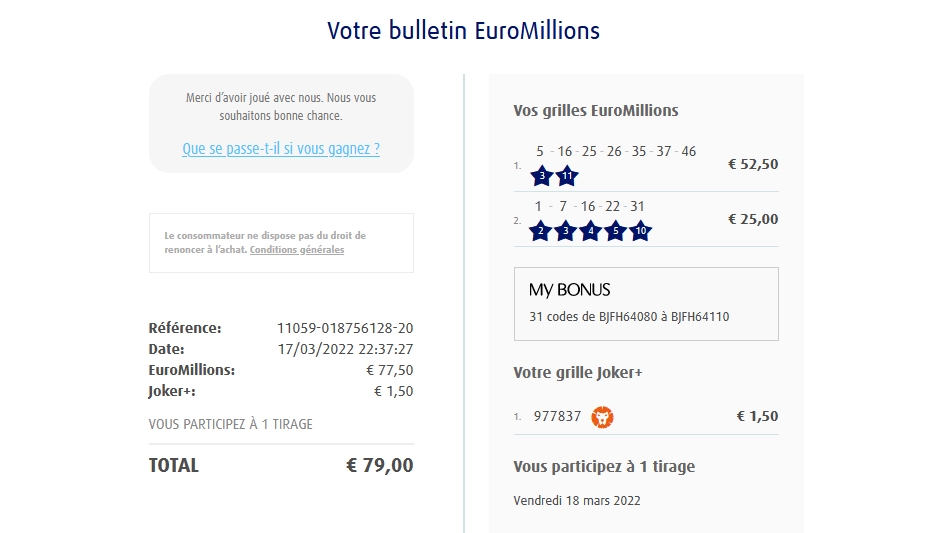
Task: Click the MY BONUS codes box
Action: [646, 304]
